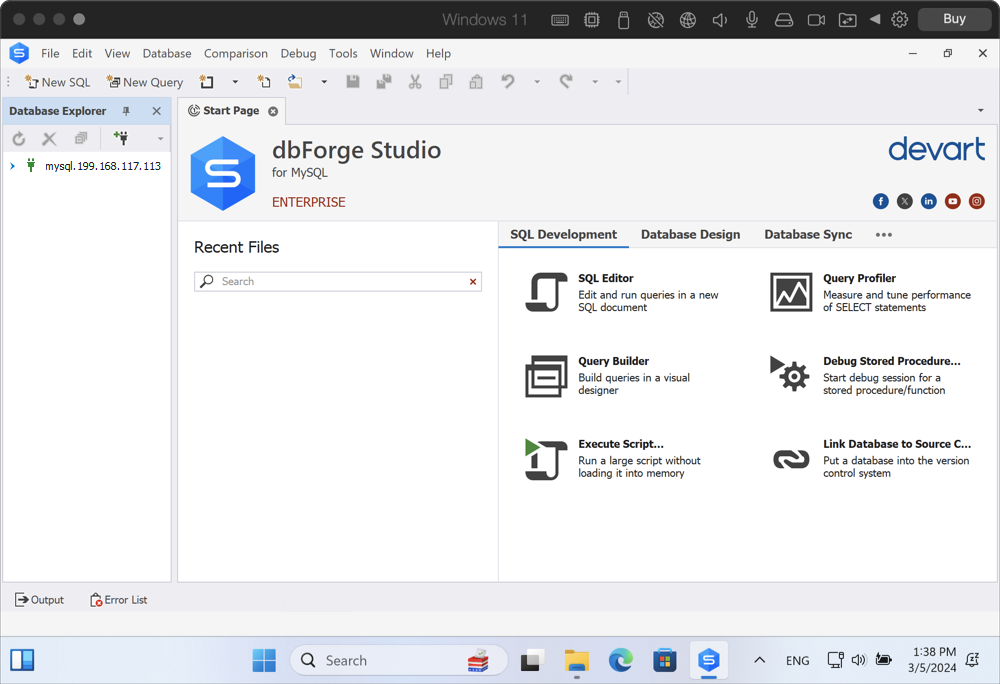Open the Error List panel

119,600
